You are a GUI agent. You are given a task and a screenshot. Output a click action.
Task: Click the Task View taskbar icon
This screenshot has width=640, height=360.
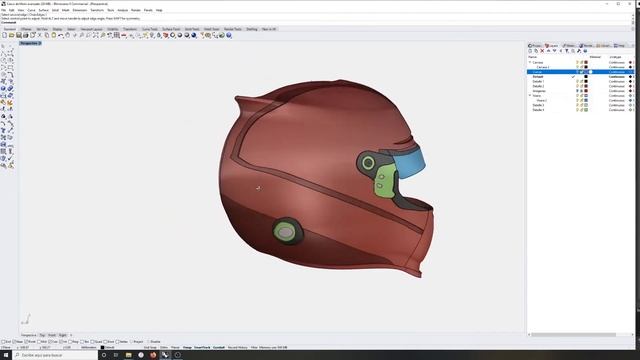click(x=116, y=355)
